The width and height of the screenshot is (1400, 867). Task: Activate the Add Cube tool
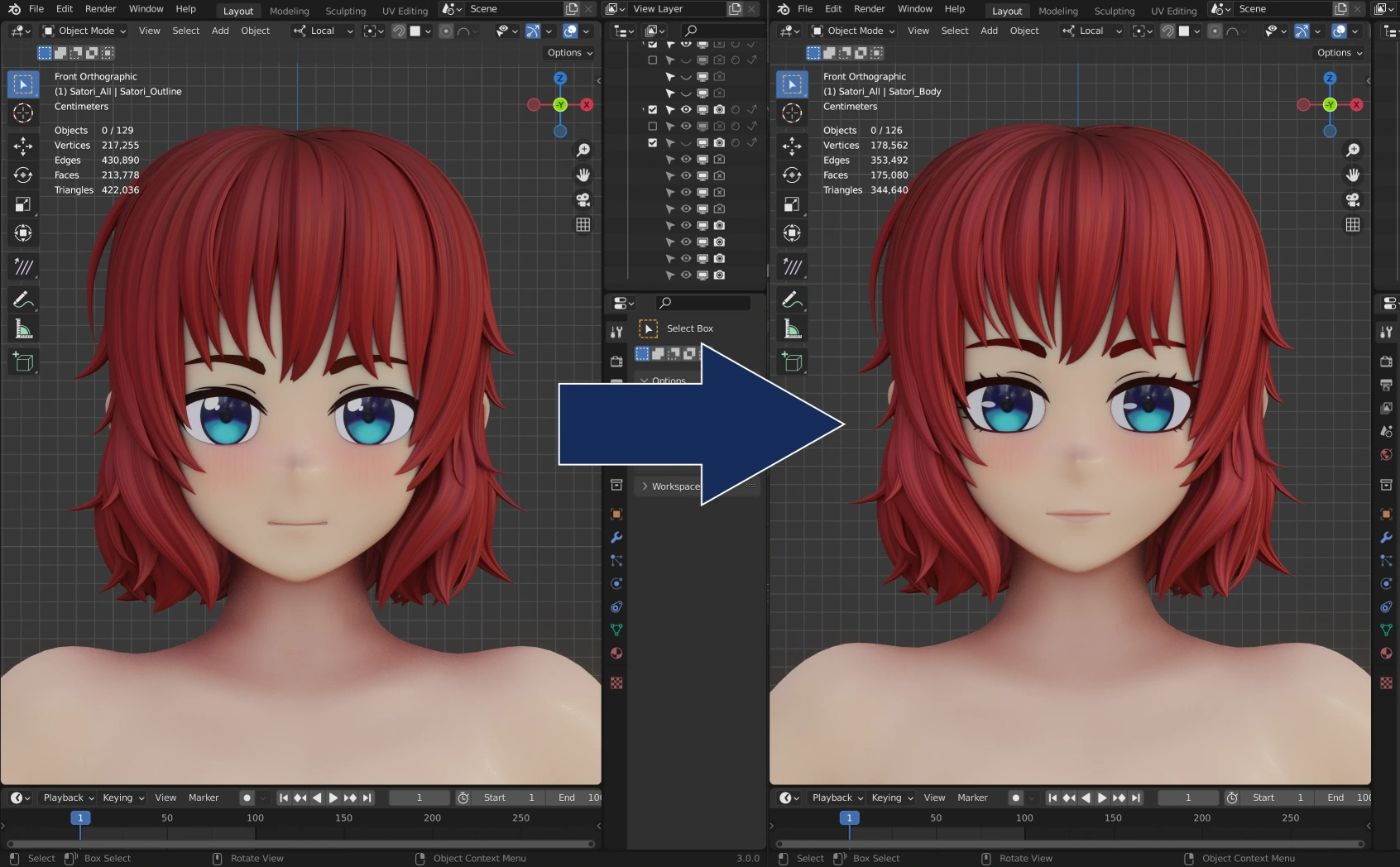[23, 362]
